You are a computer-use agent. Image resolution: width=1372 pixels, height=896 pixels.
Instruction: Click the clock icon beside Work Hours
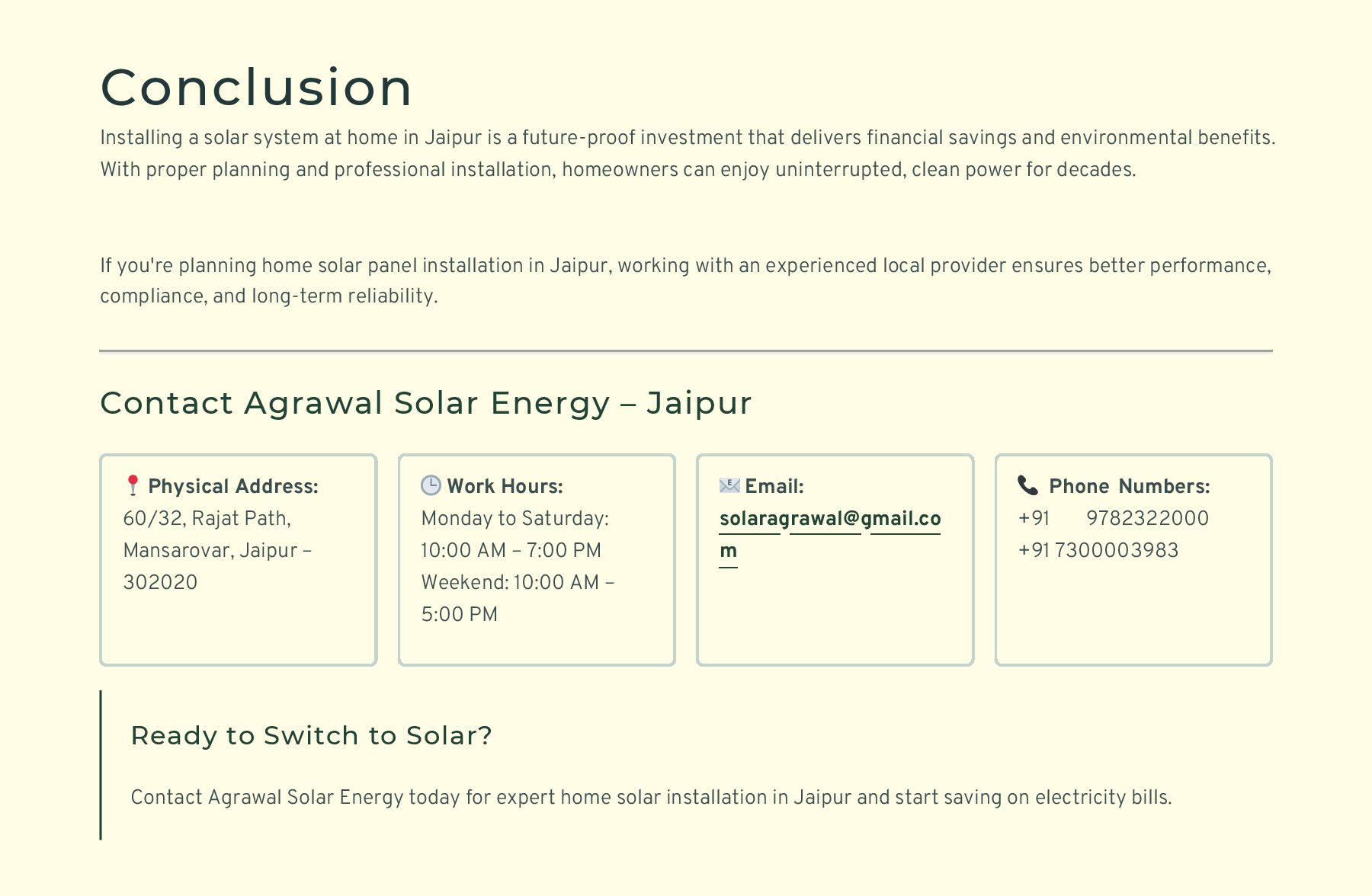(x=431, y=485)
